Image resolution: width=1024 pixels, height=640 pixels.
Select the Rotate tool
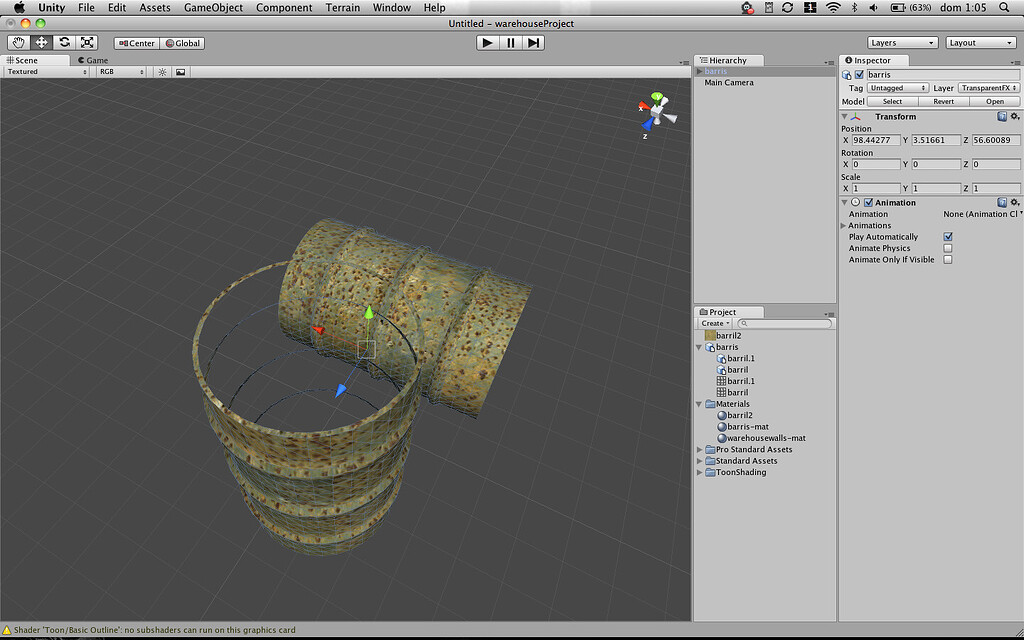coord(64,42)
